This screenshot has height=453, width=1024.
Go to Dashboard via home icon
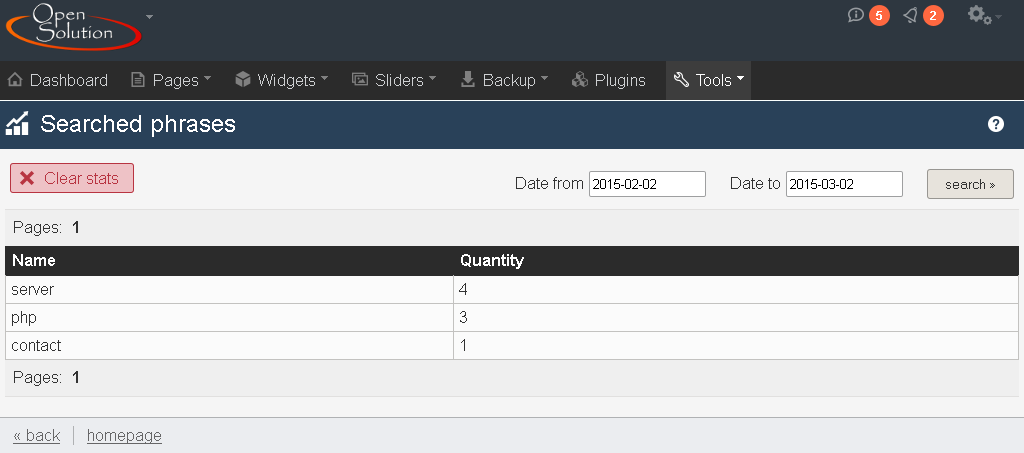tap(15, 80)
